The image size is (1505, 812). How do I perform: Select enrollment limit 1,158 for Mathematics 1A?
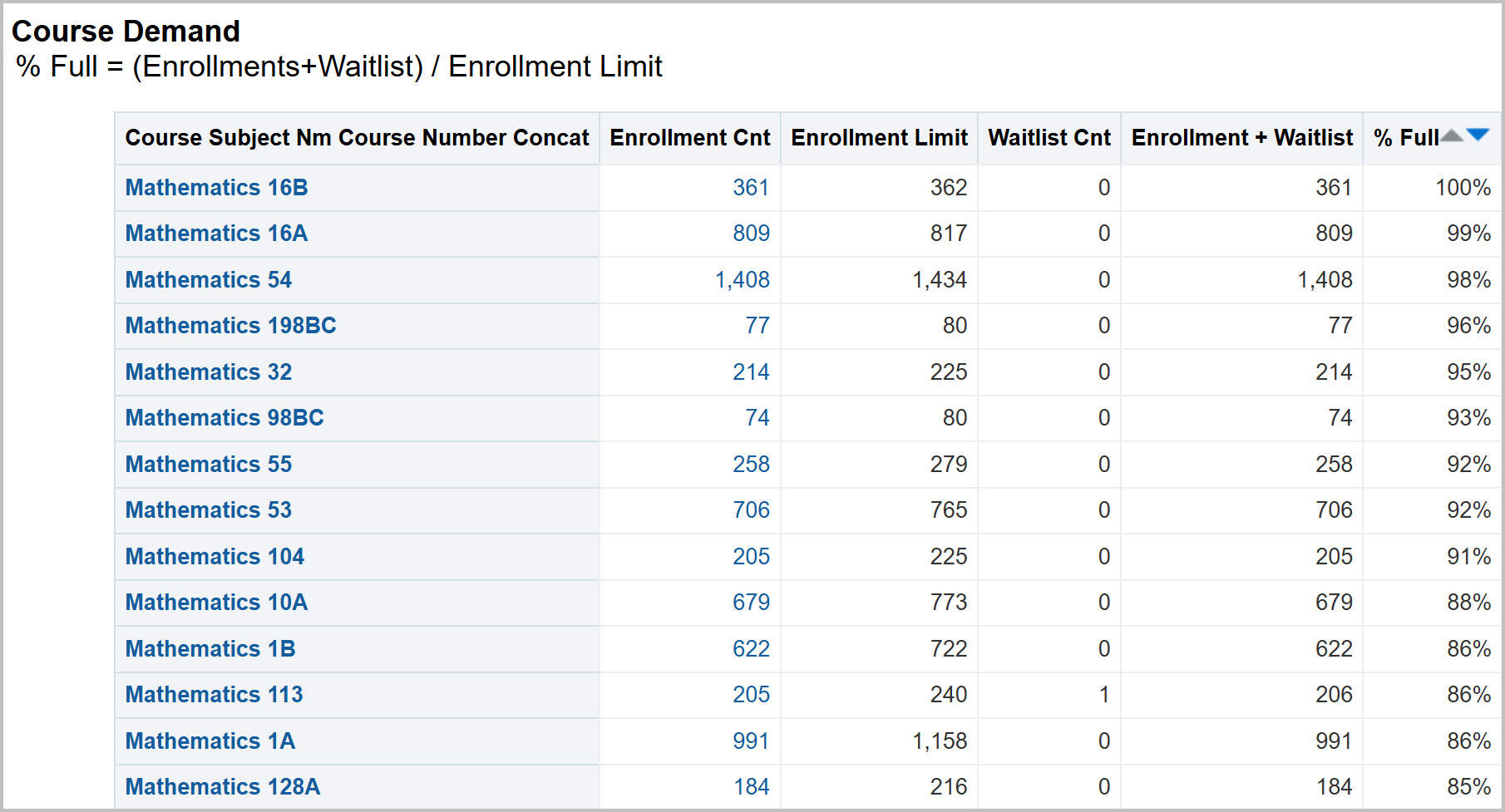tap(940, 741)
